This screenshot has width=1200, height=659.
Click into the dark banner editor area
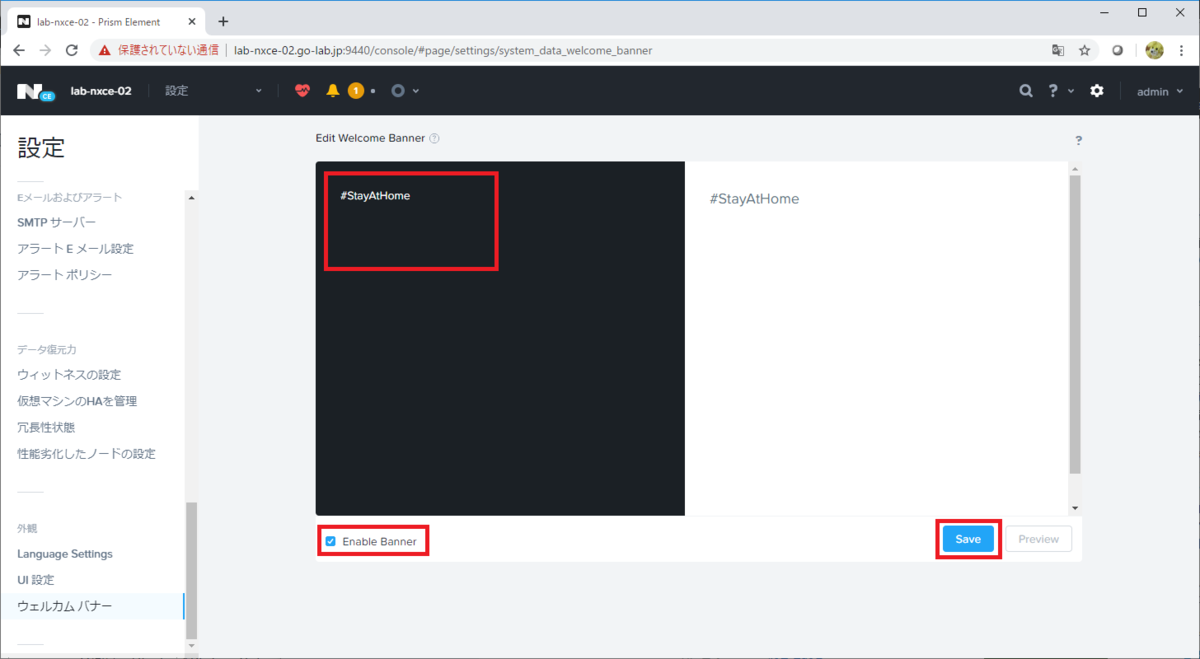[x=500, y=338]
